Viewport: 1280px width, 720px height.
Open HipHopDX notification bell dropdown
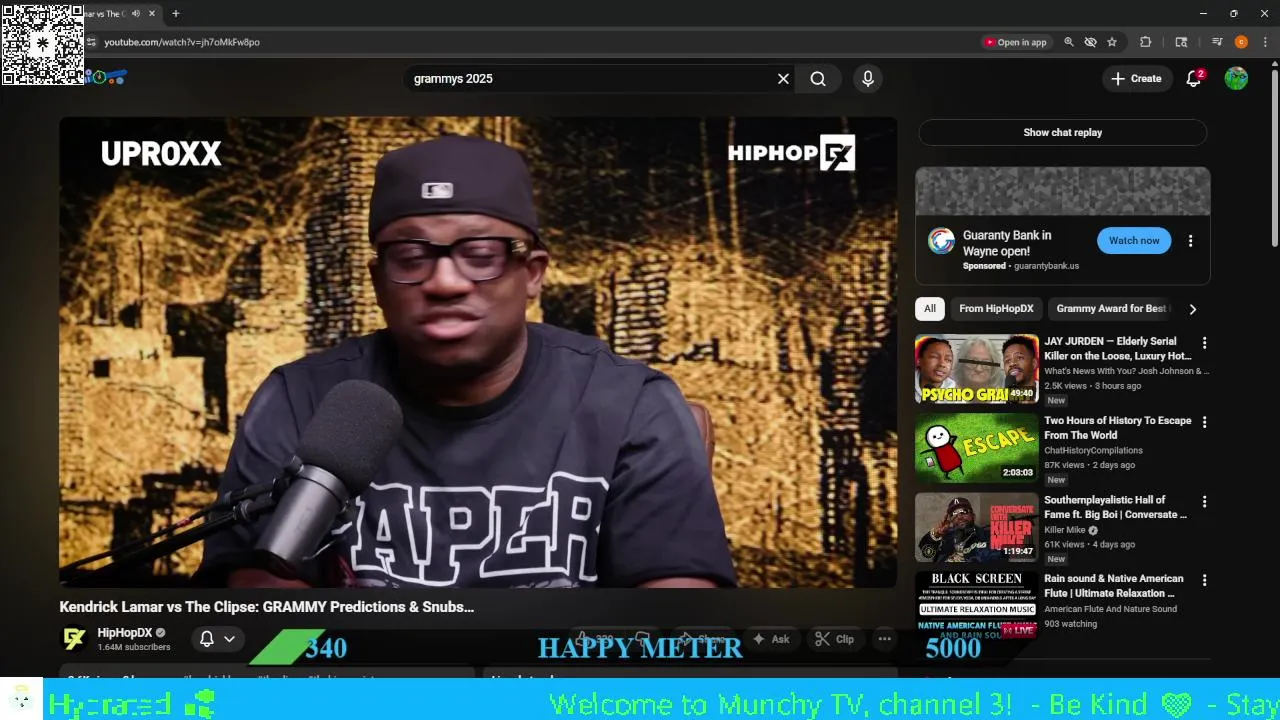point(217,639)
